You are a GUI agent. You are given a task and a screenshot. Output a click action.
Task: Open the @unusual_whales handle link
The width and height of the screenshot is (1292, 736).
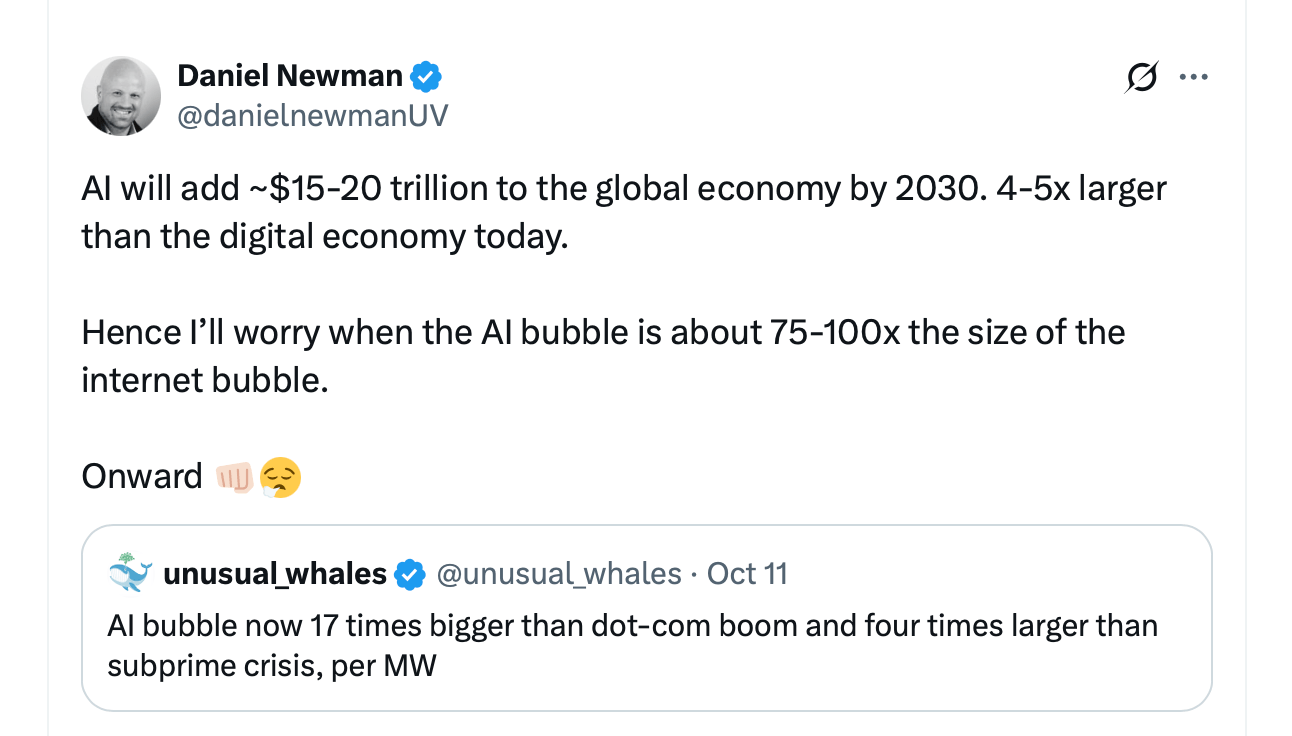tap(559, 574)
